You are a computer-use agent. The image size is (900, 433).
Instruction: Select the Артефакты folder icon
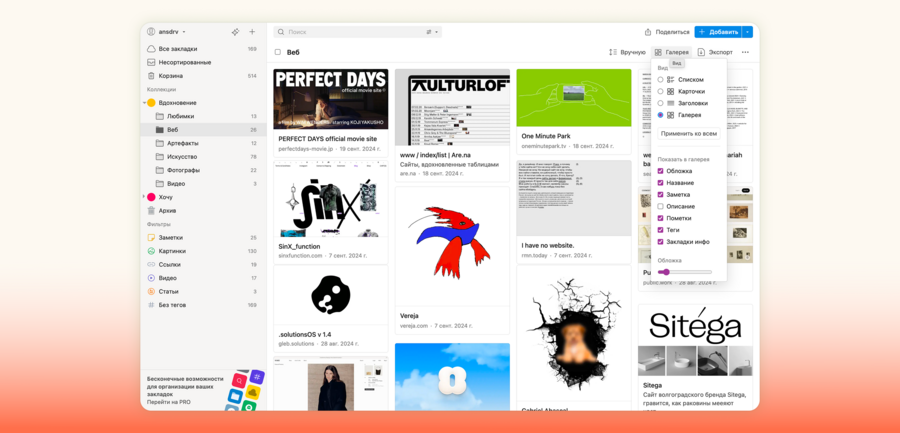(160, 143)
